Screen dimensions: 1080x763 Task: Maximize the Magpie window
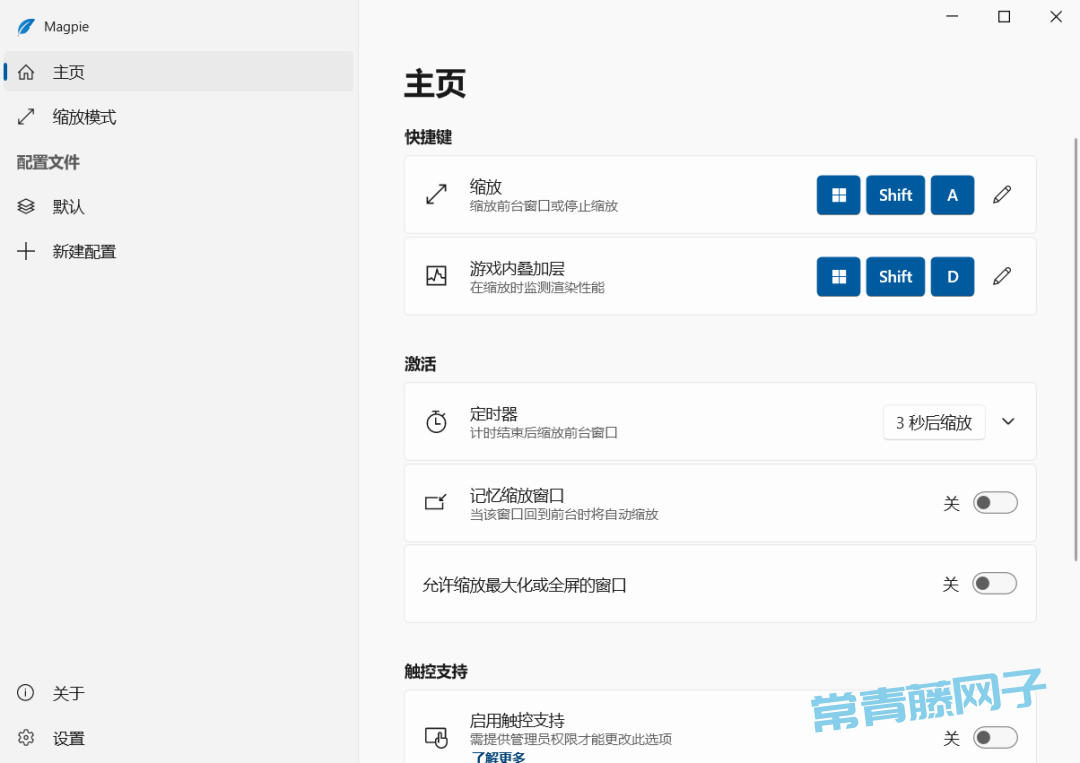pyautogui.click(x=1004, y=17)
